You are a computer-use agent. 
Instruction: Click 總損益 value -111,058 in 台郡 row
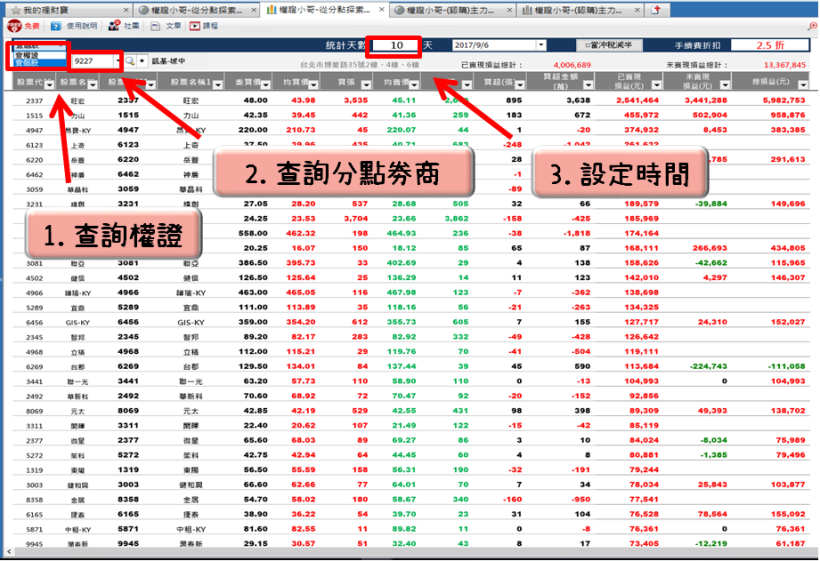pyautogui.click(x=787, y=366)
